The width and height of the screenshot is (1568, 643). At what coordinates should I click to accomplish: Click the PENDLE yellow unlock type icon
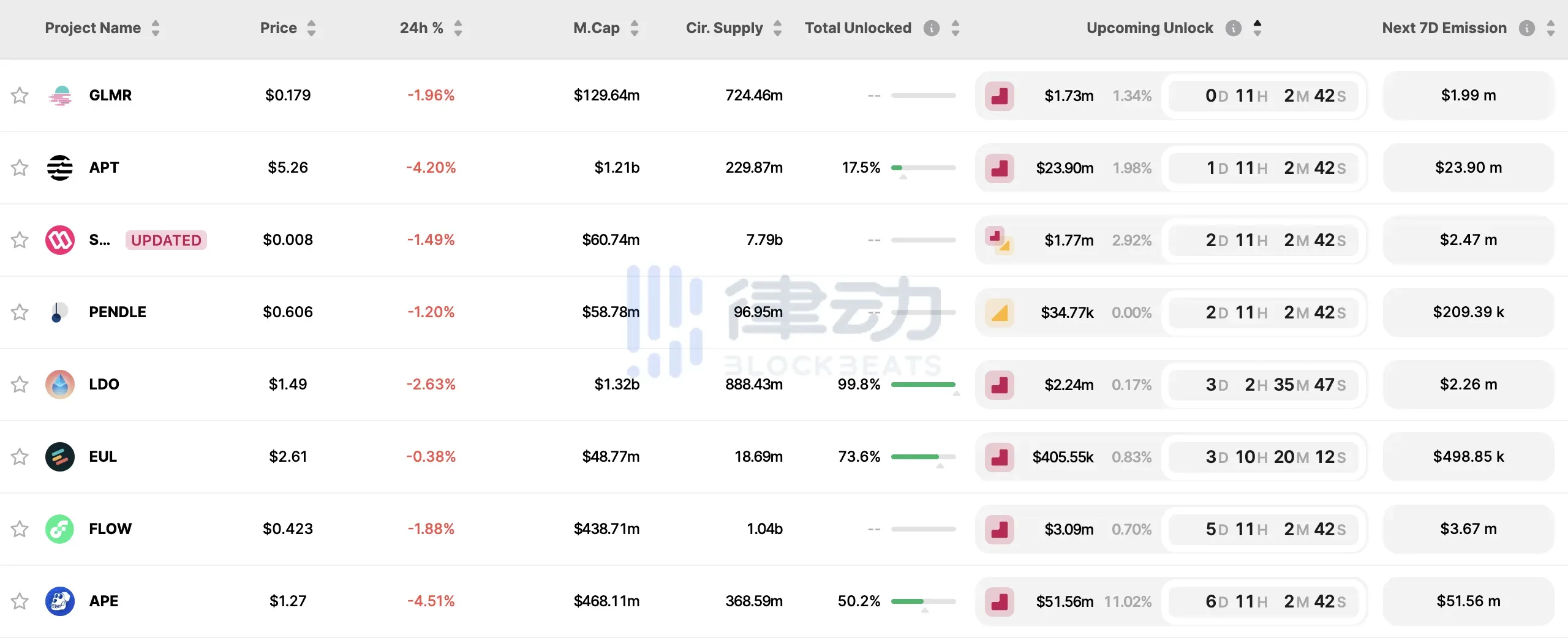click(1000, 313)
